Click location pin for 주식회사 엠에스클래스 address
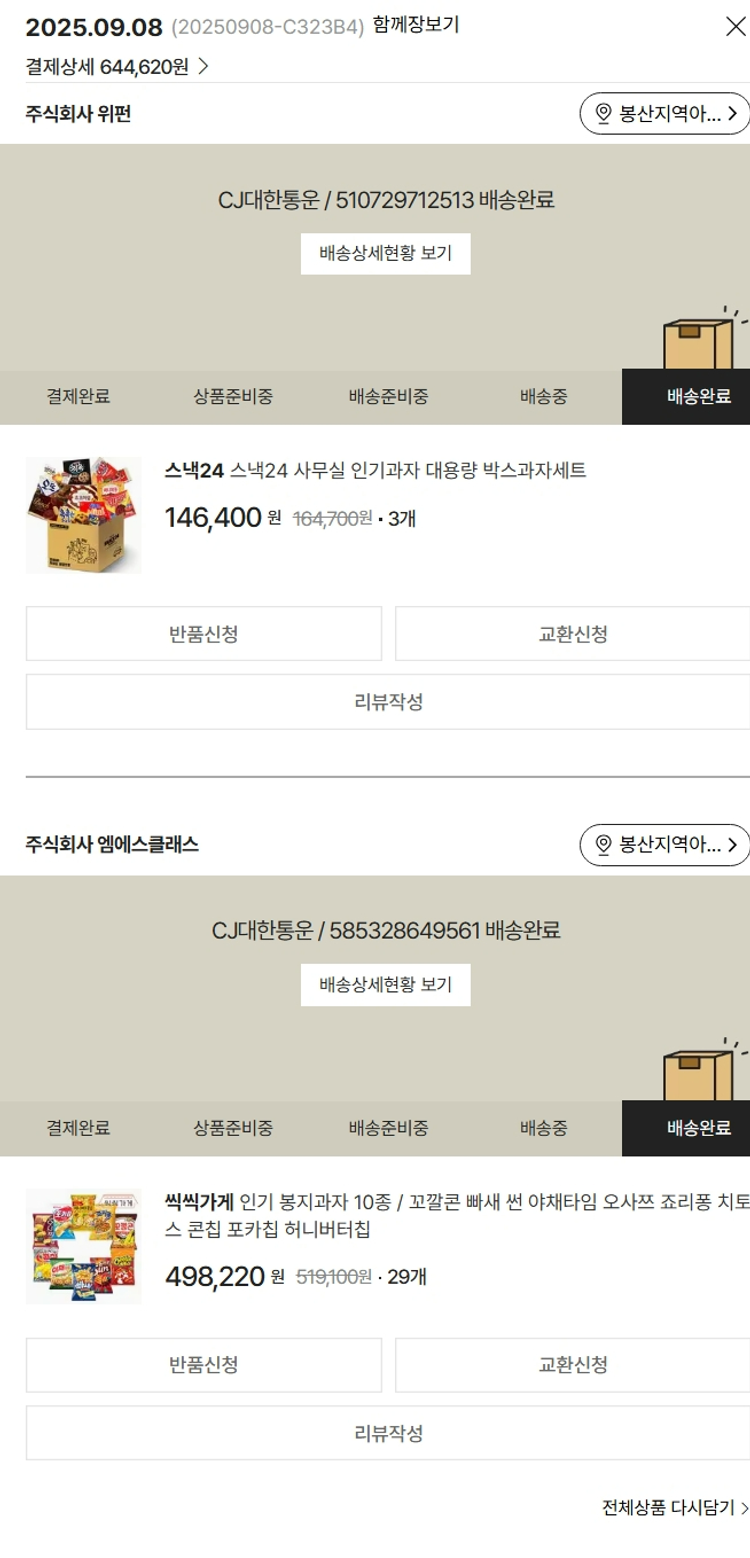Screen dimensions: 750x1558 click(x=603, y=845)
